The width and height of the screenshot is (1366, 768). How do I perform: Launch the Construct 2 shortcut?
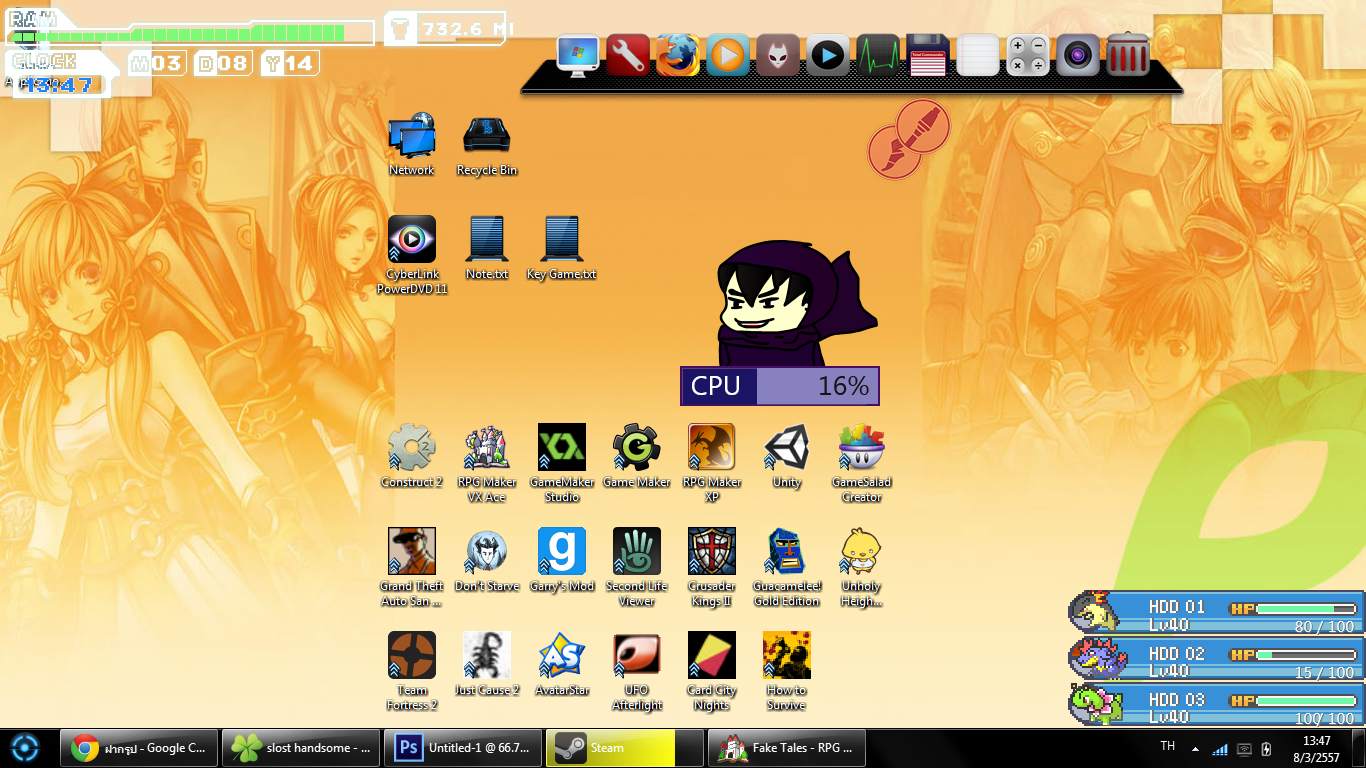pos(411,456)
